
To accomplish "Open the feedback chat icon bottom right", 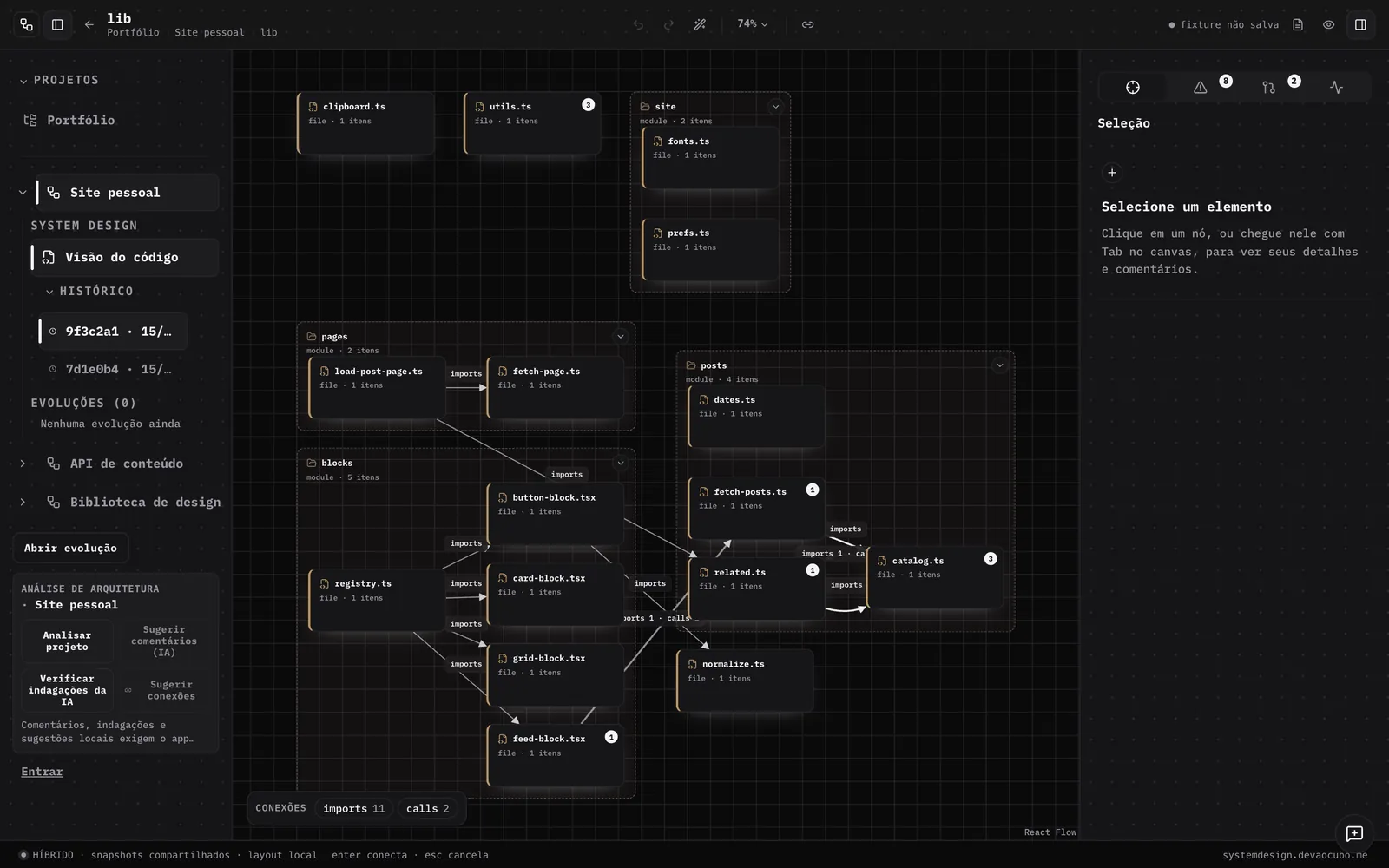I will [1353, 833].
